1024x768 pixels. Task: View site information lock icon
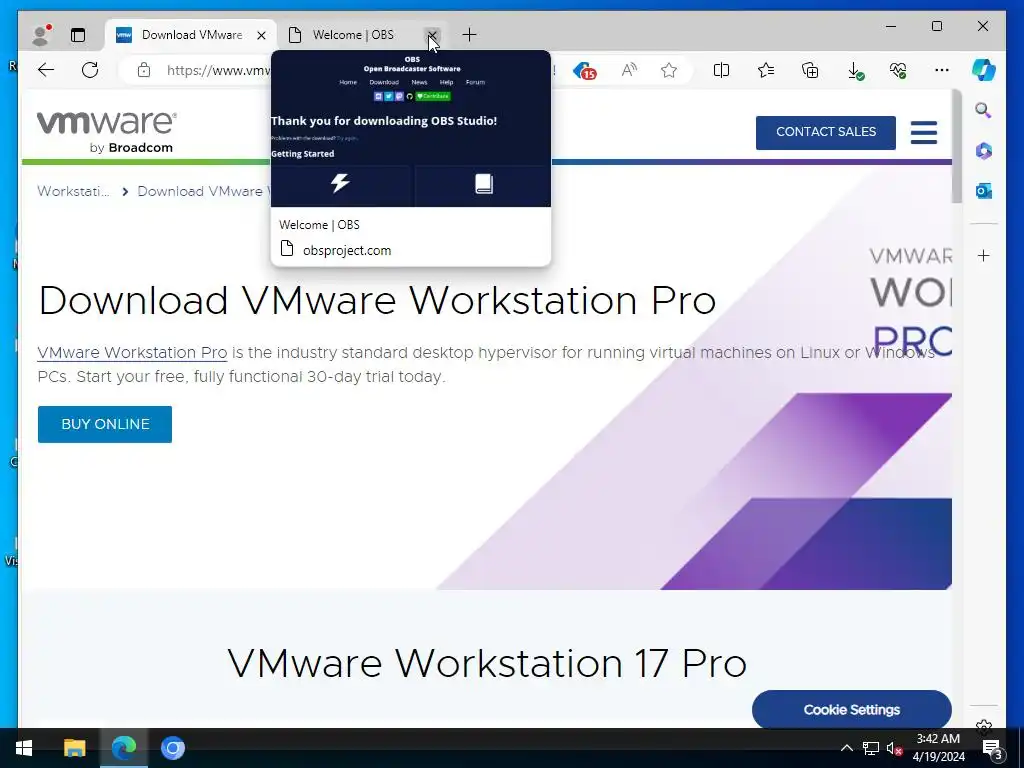pos(144,70)
